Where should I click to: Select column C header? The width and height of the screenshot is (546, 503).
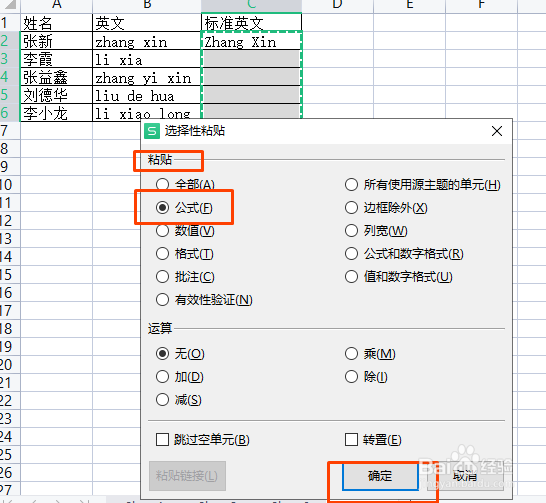point(251,5)
